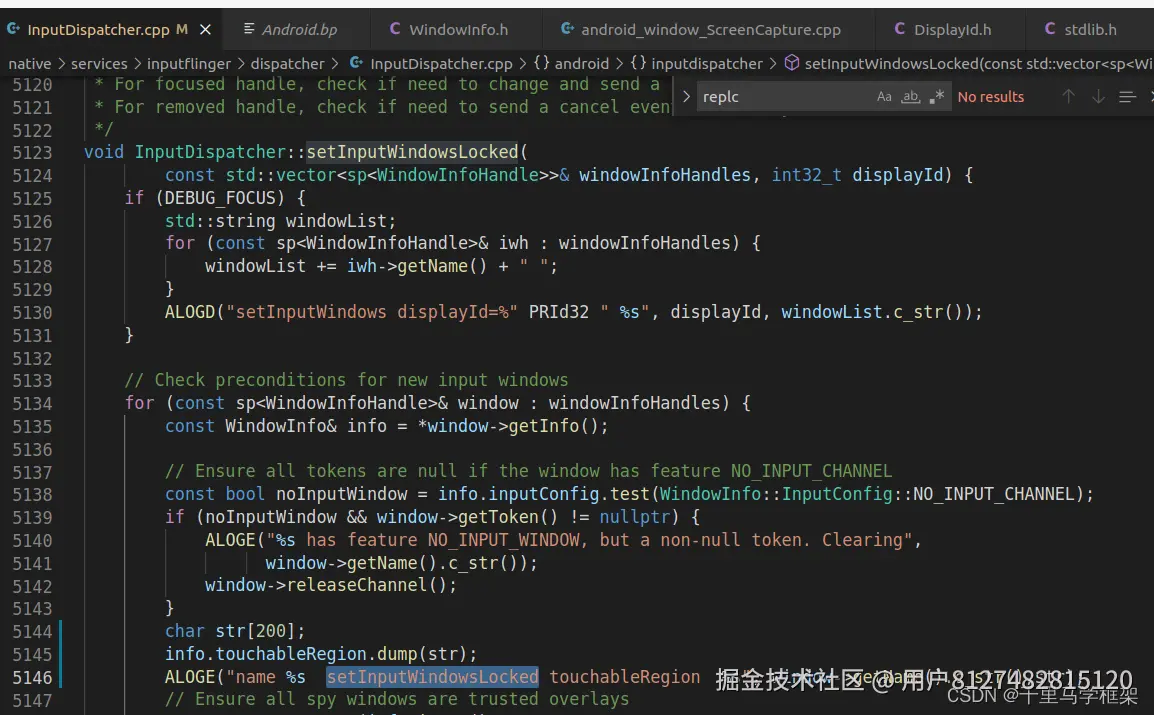Image resolution: width=1154 pixels, height=715 pixels.
Task: Click the method cube icon in breadcrumb
Action: 792,63
